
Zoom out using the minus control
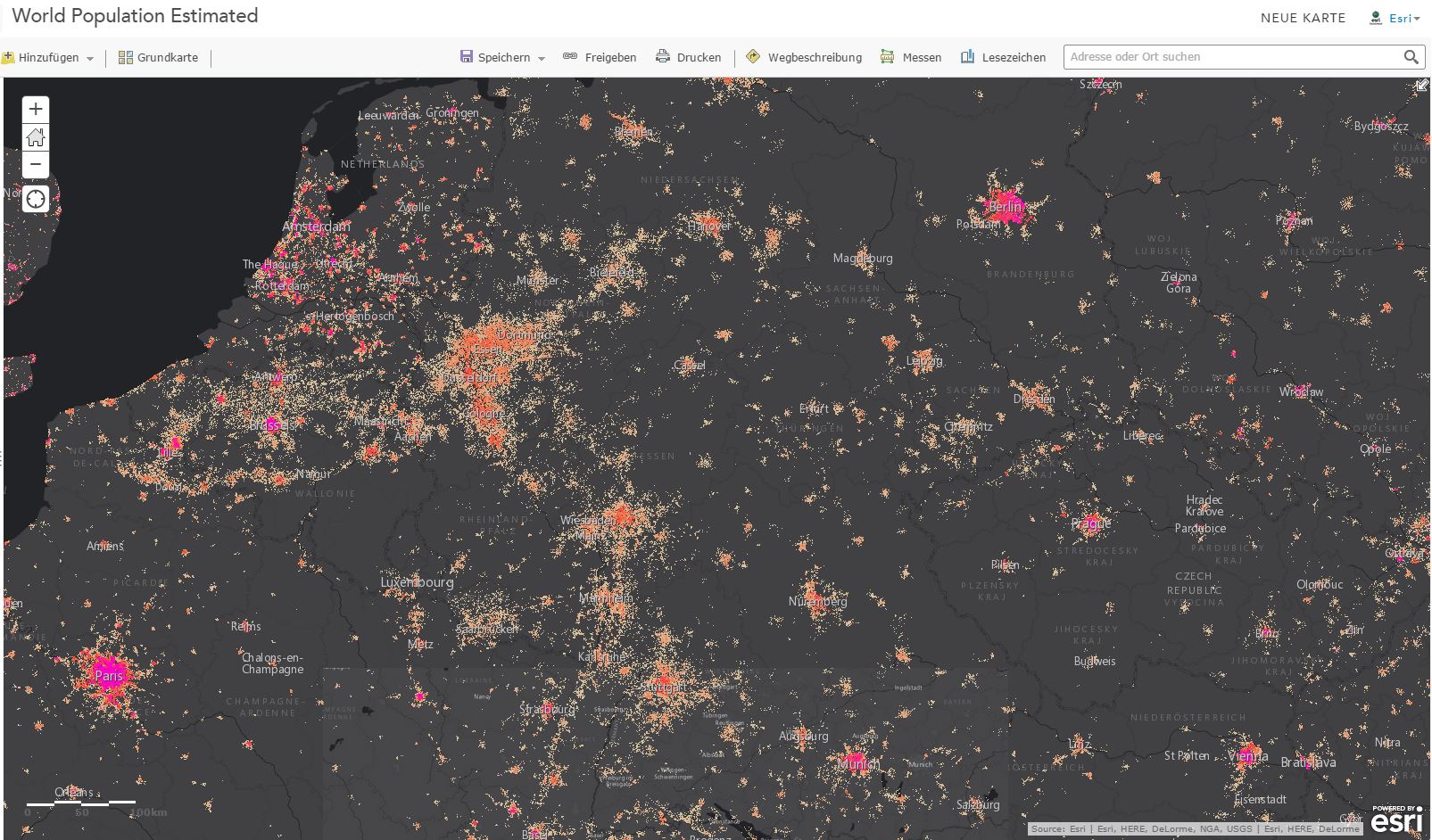point(36,164)
